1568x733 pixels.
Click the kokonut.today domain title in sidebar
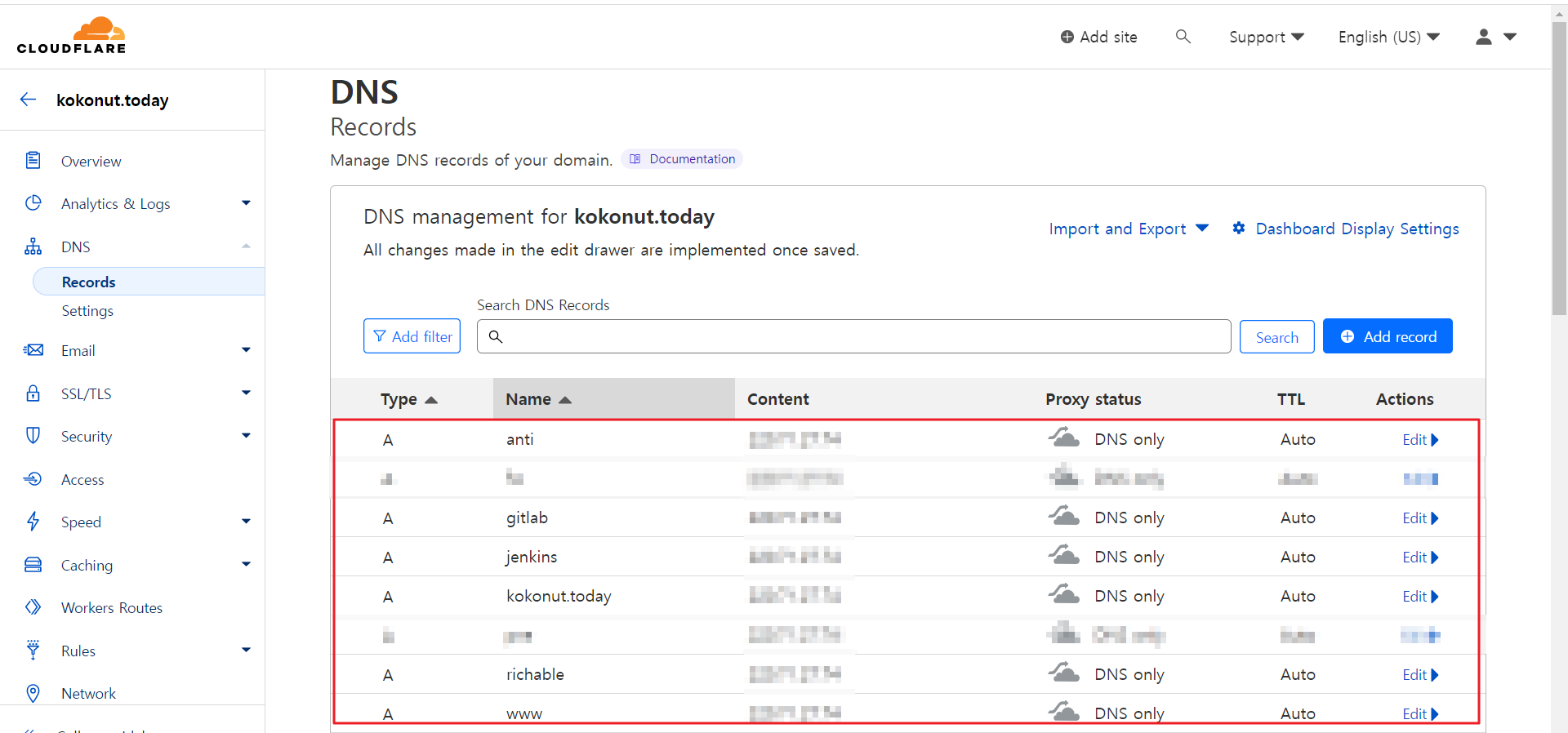pyautogui.click(x=112, y=100)
